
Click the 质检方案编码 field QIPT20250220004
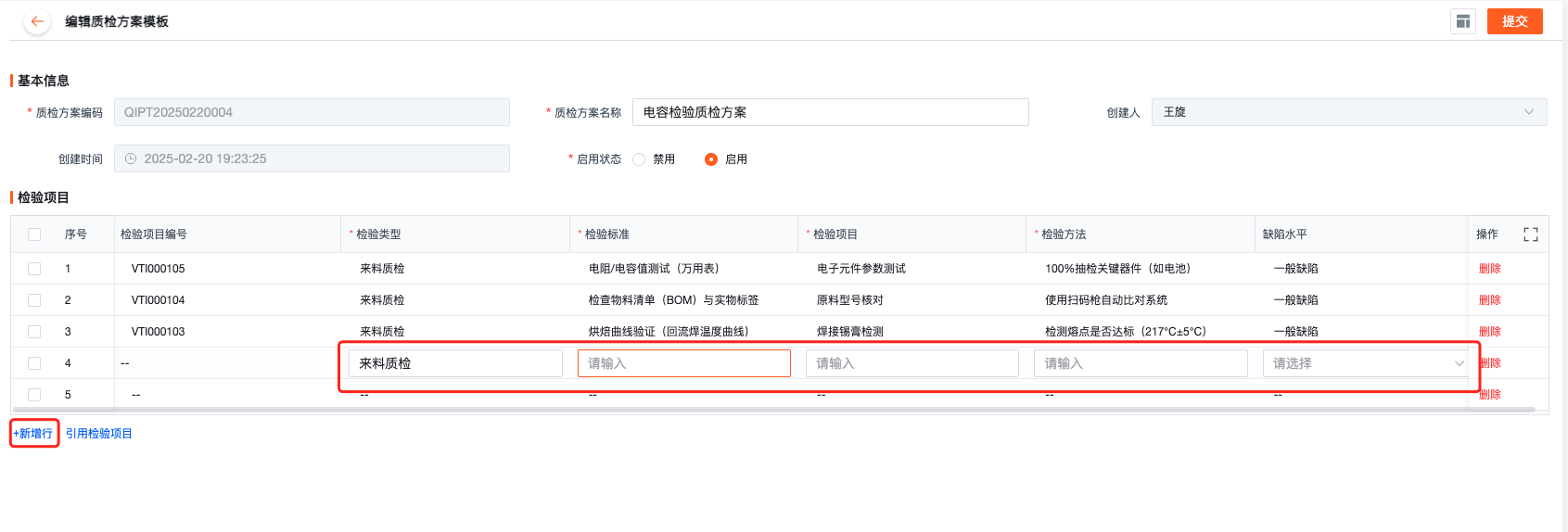[x=312, y=112]
